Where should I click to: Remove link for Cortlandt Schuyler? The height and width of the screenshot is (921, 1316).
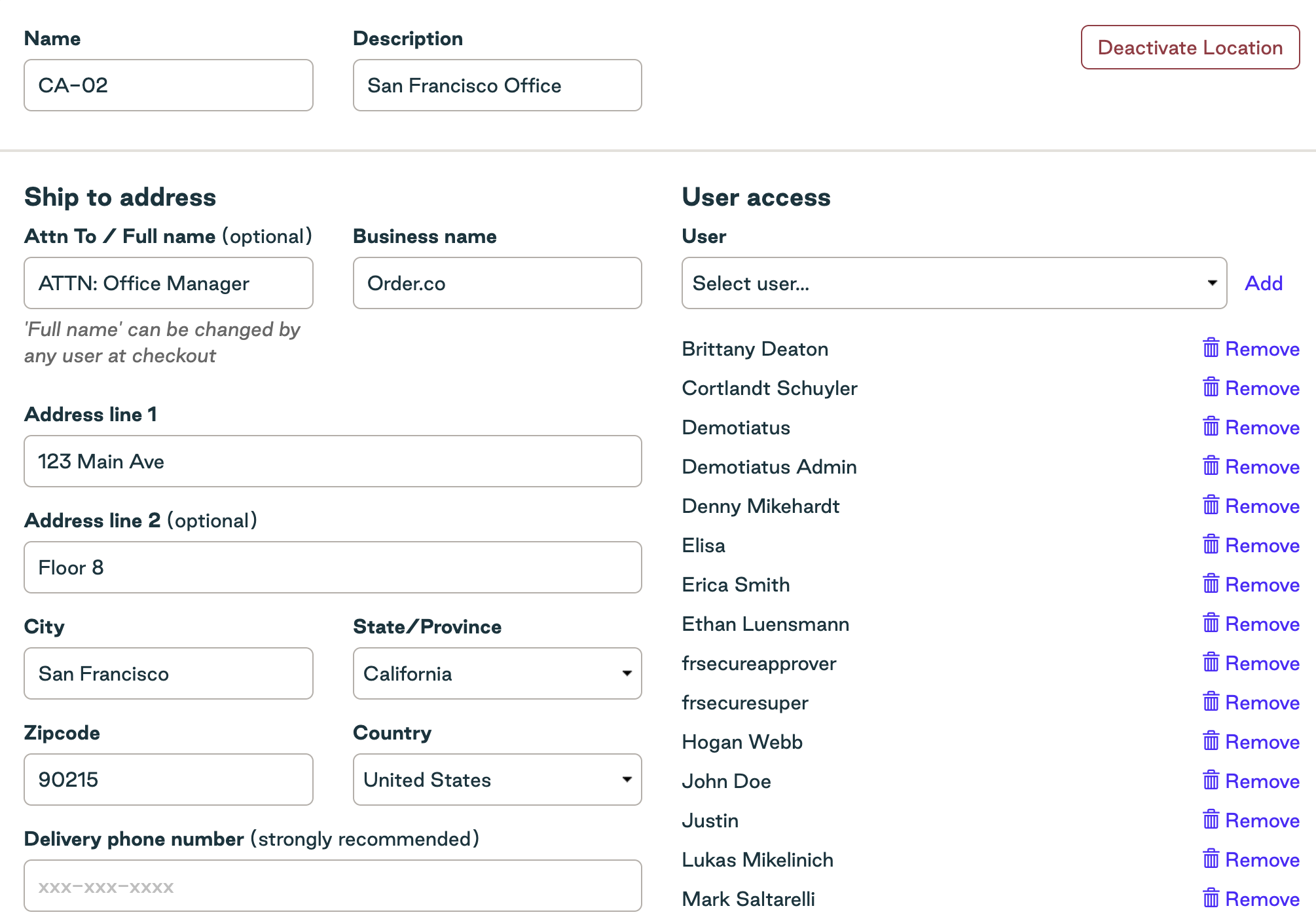(1262, 388)
